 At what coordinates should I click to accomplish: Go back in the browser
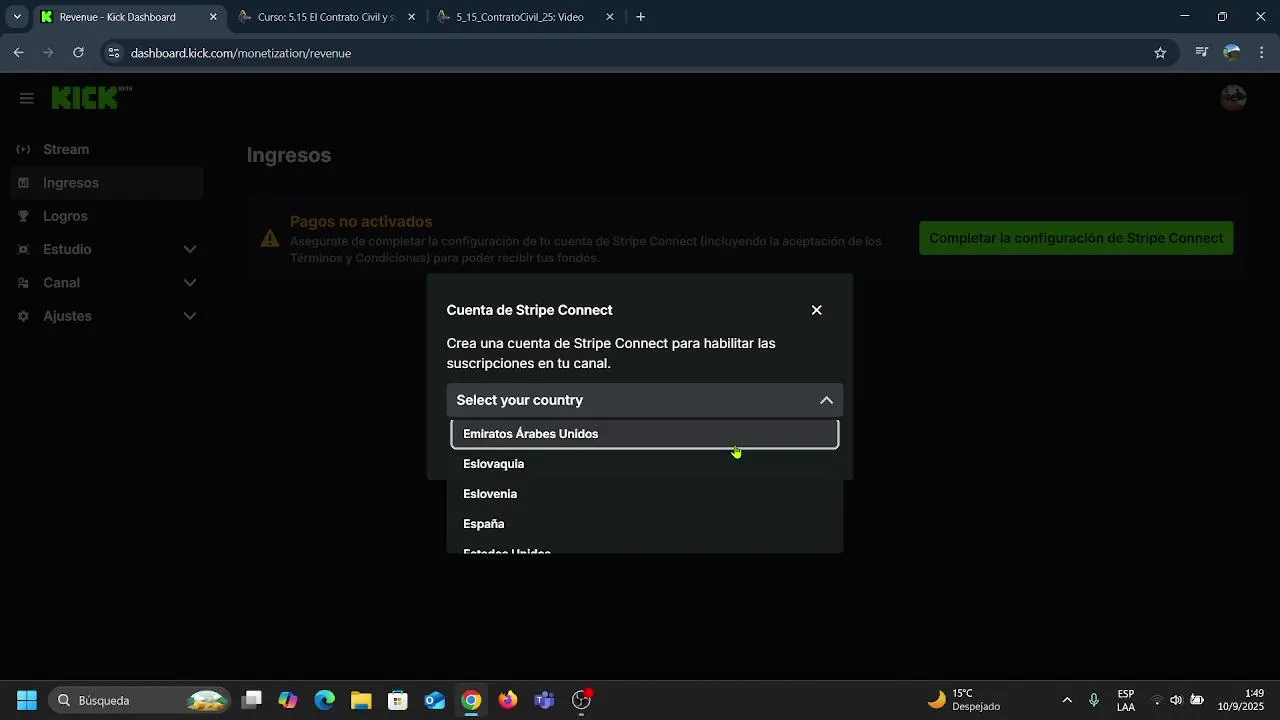coord(18,53)
